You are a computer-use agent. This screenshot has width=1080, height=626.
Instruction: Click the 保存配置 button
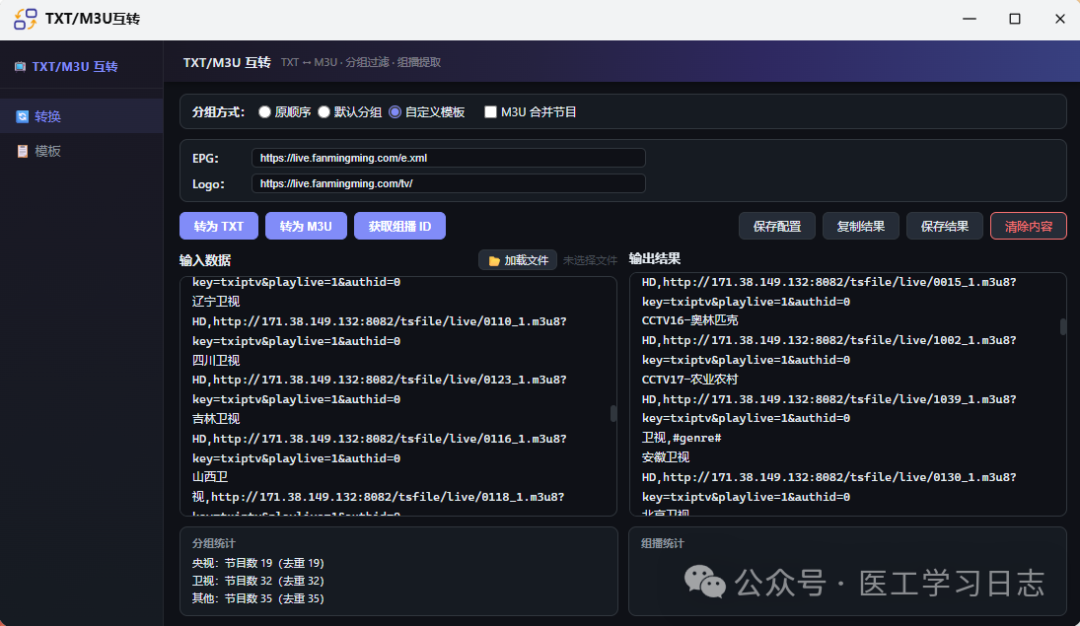tap(776, 225)
